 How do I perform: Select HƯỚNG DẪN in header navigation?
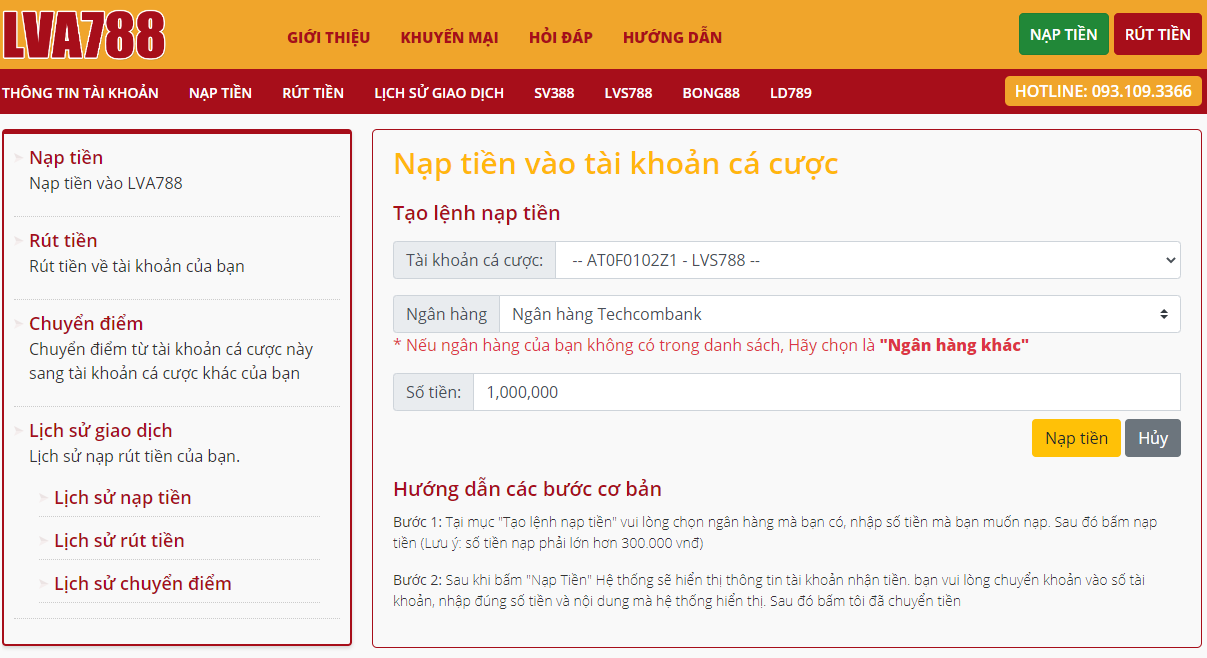(672, 37)
